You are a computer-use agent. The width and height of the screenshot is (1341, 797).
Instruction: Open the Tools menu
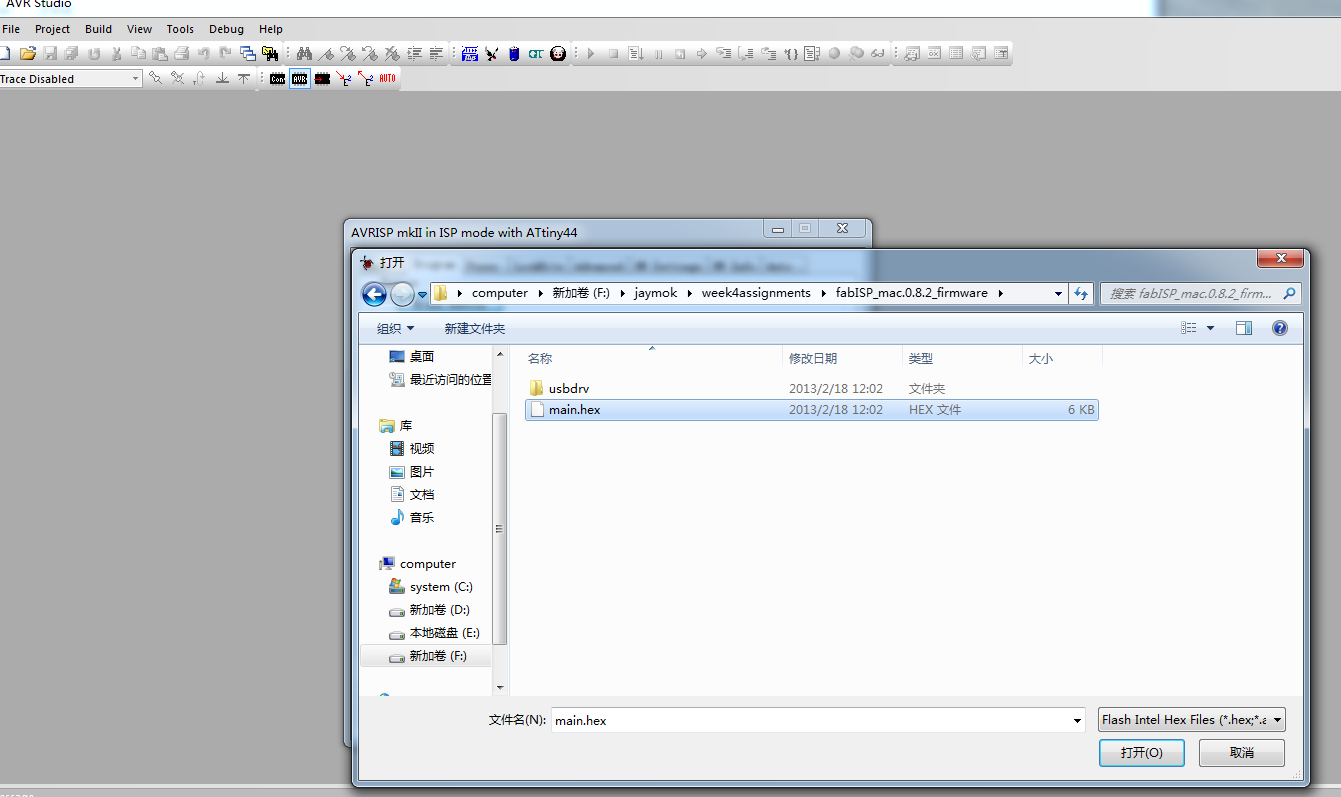pyautogui.click(x=180, y=29)
